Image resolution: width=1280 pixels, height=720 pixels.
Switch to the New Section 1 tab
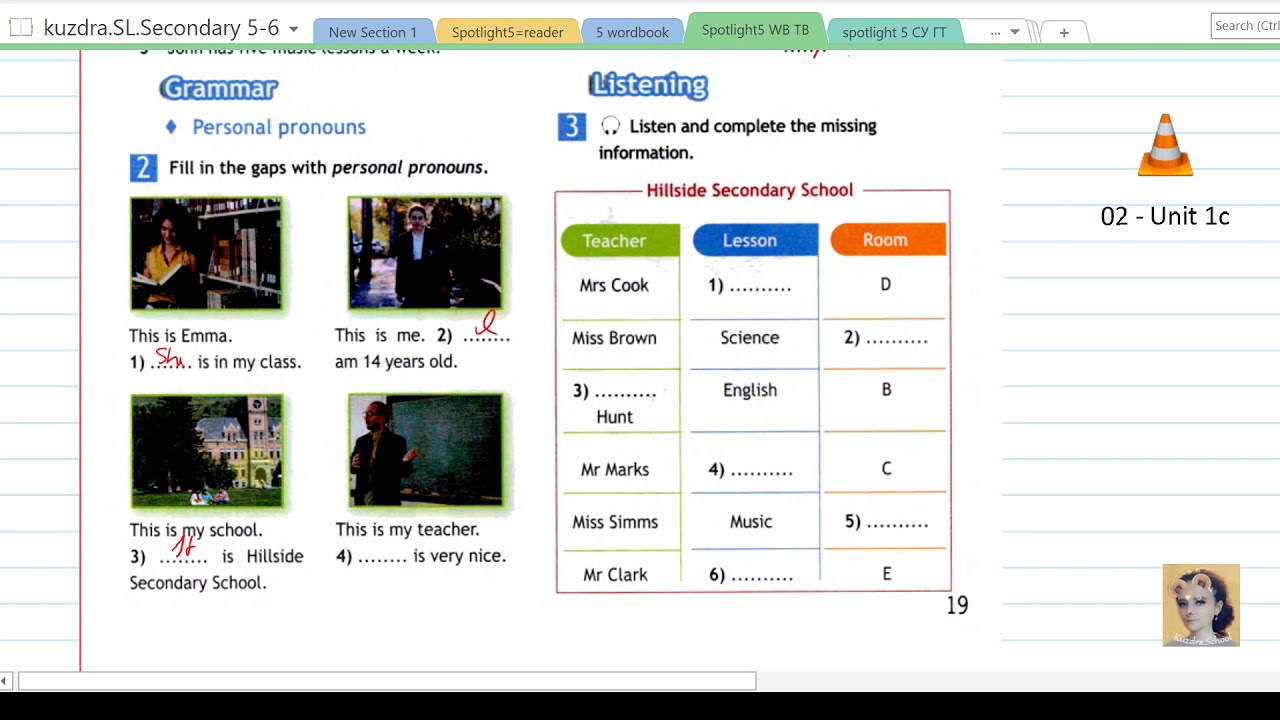372,32
